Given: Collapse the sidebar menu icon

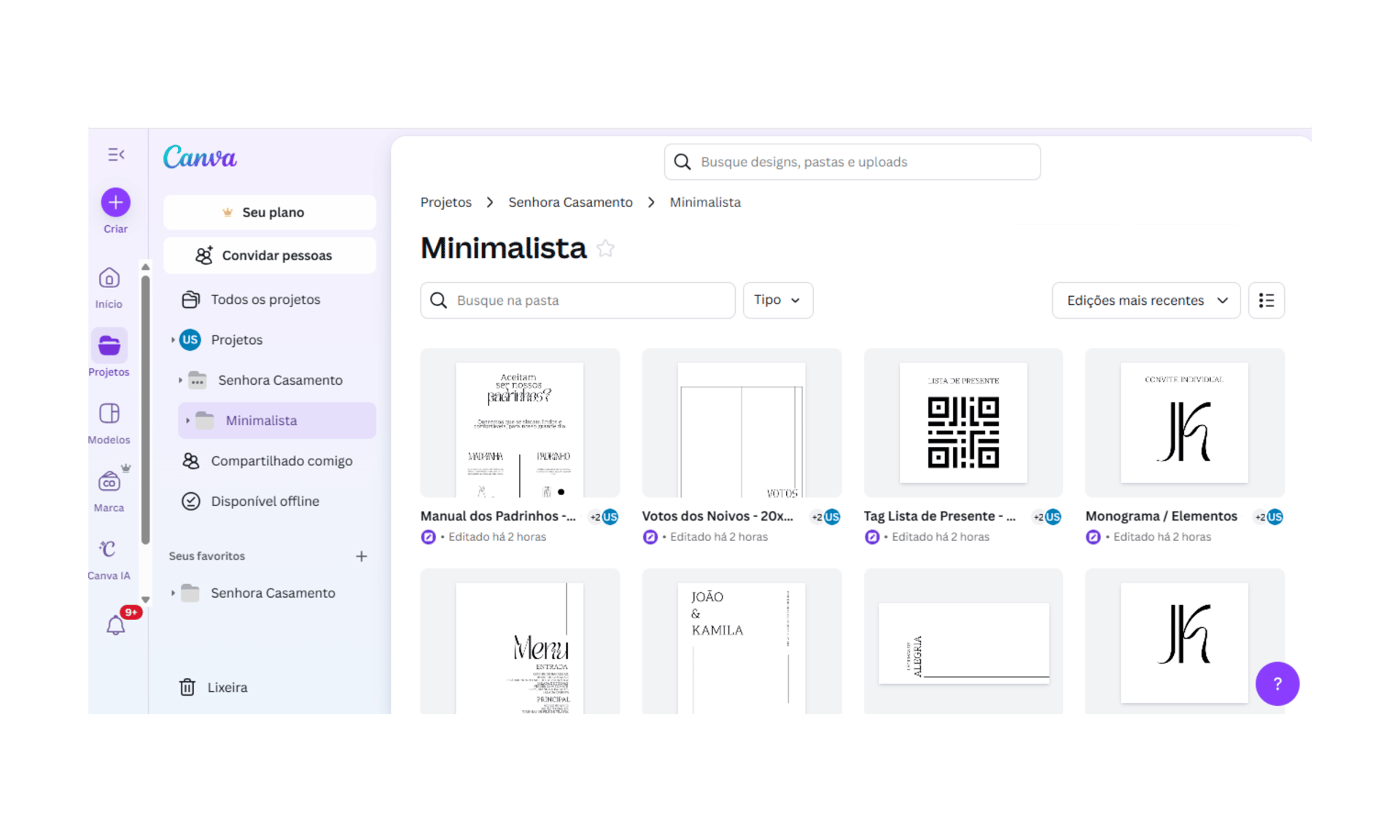Looking at the screenshot, I should (116, 155).
